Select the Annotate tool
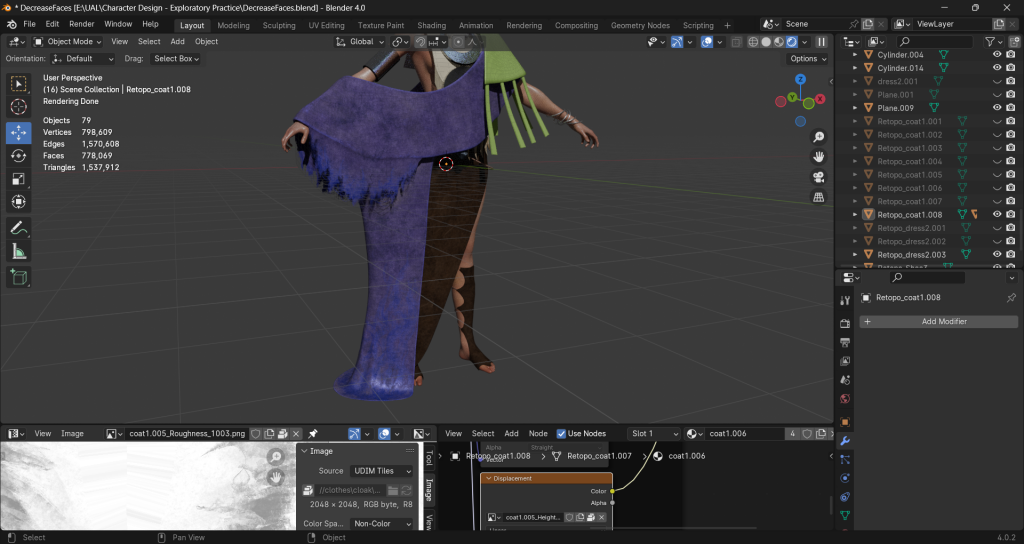Viewport: 1024px width, 544px height. (18, 228)
